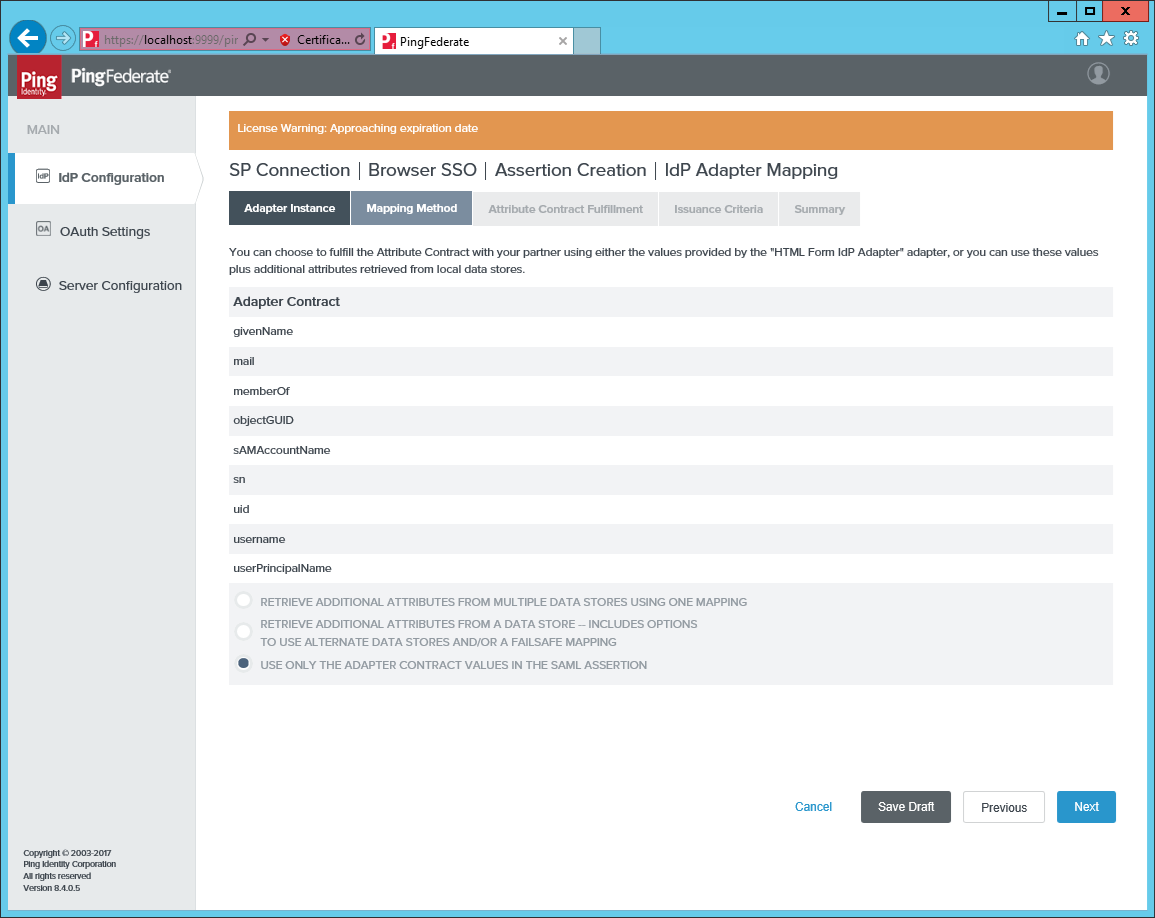1155x918 pixels.
Task: Click the red certificate error icon
Action: (x=285, y=40)
